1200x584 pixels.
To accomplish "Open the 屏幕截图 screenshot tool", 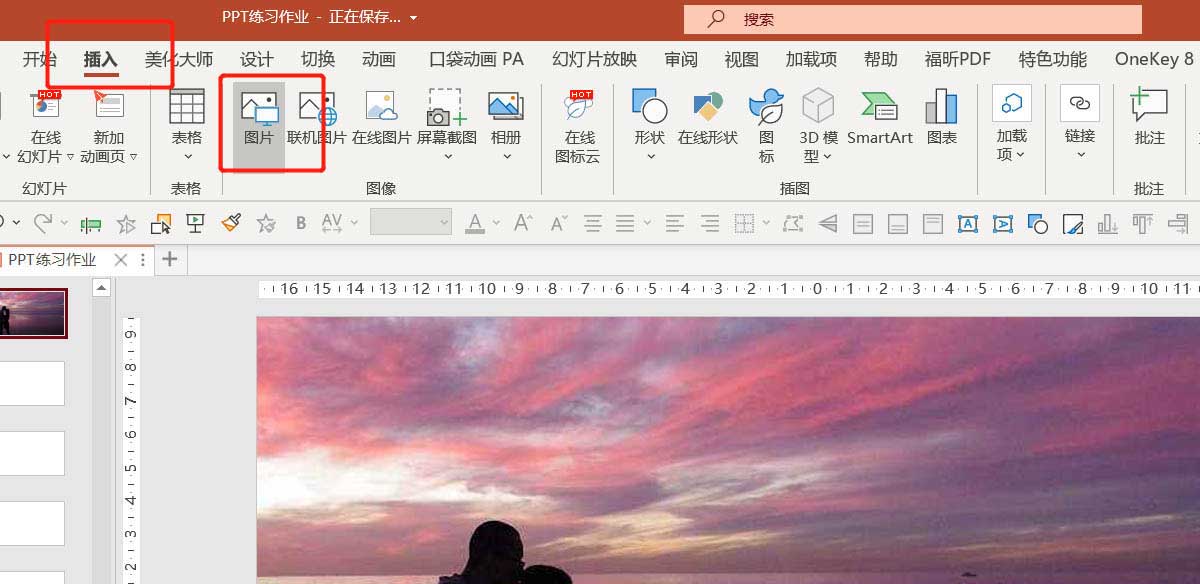I will pos(446,106).
